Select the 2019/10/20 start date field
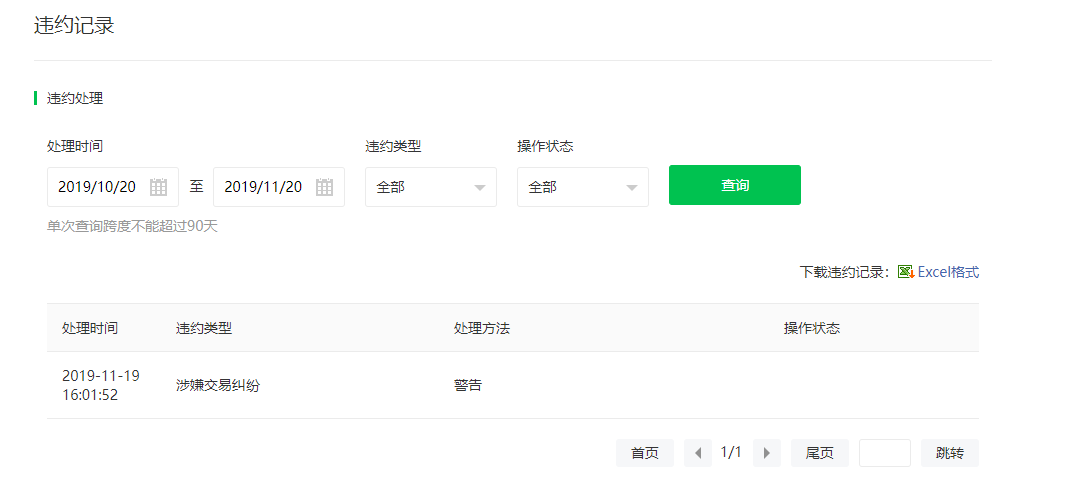 [x=113, y=187]
